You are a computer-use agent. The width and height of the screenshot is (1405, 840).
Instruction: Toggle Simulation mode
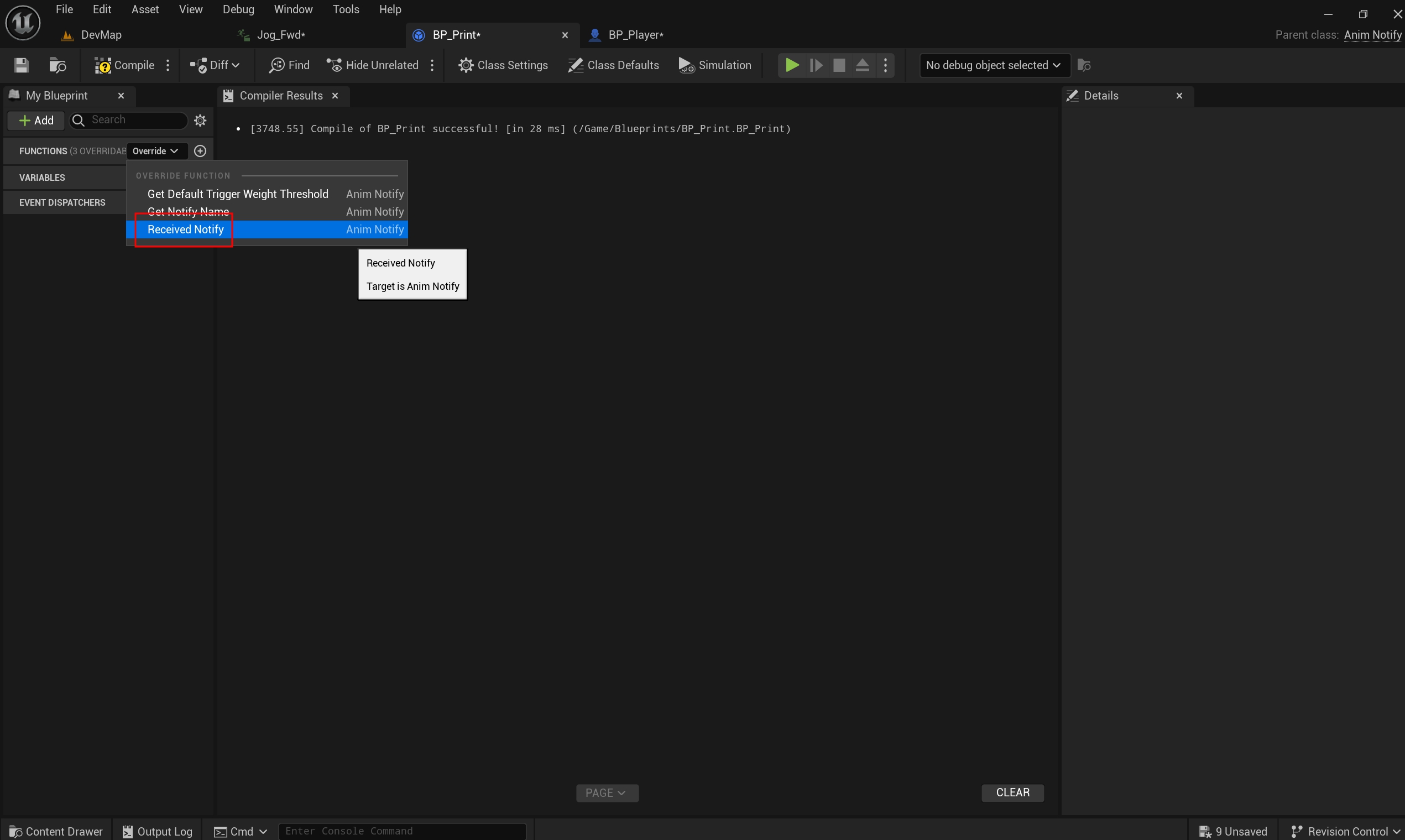[x=715, y=65]
